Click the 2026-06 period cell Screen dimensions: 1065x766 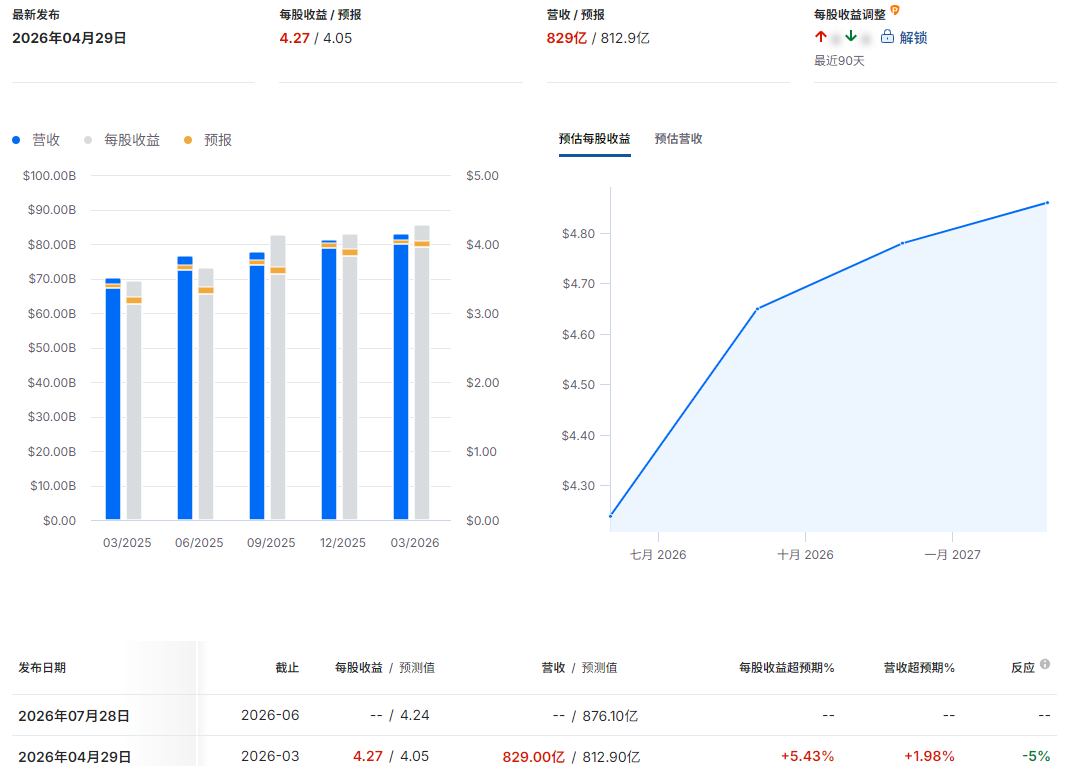(270, 715)
